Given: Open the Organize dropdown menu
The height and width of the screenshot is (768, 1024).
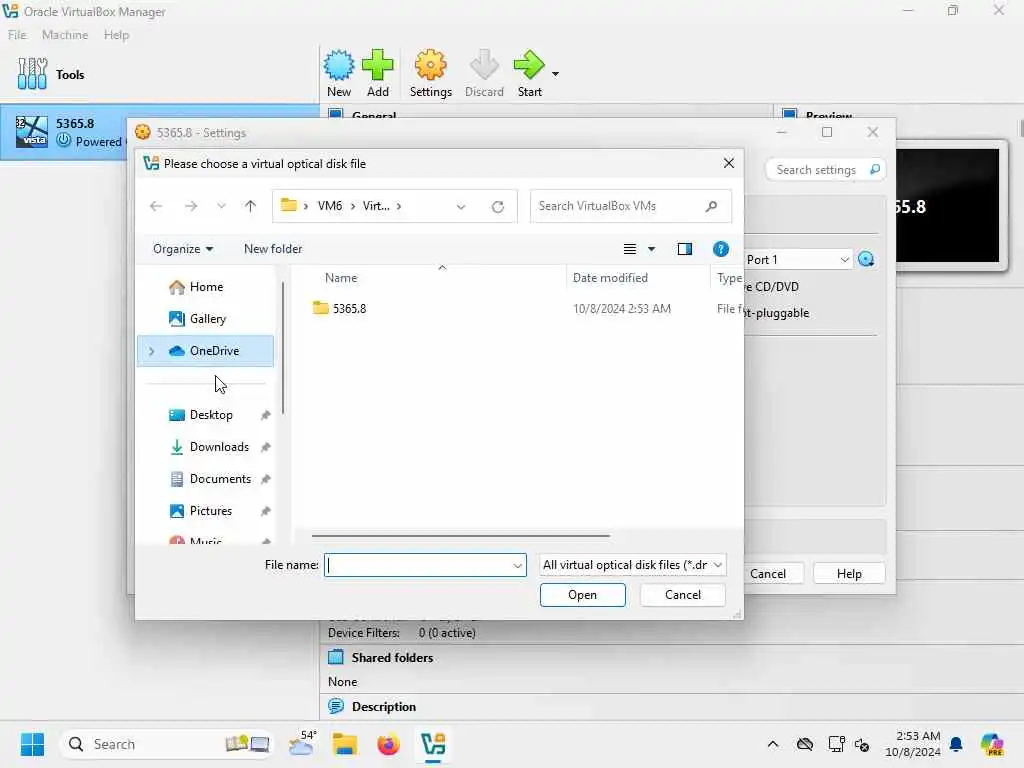Looking at the screenshot, I should click(183, 249).
